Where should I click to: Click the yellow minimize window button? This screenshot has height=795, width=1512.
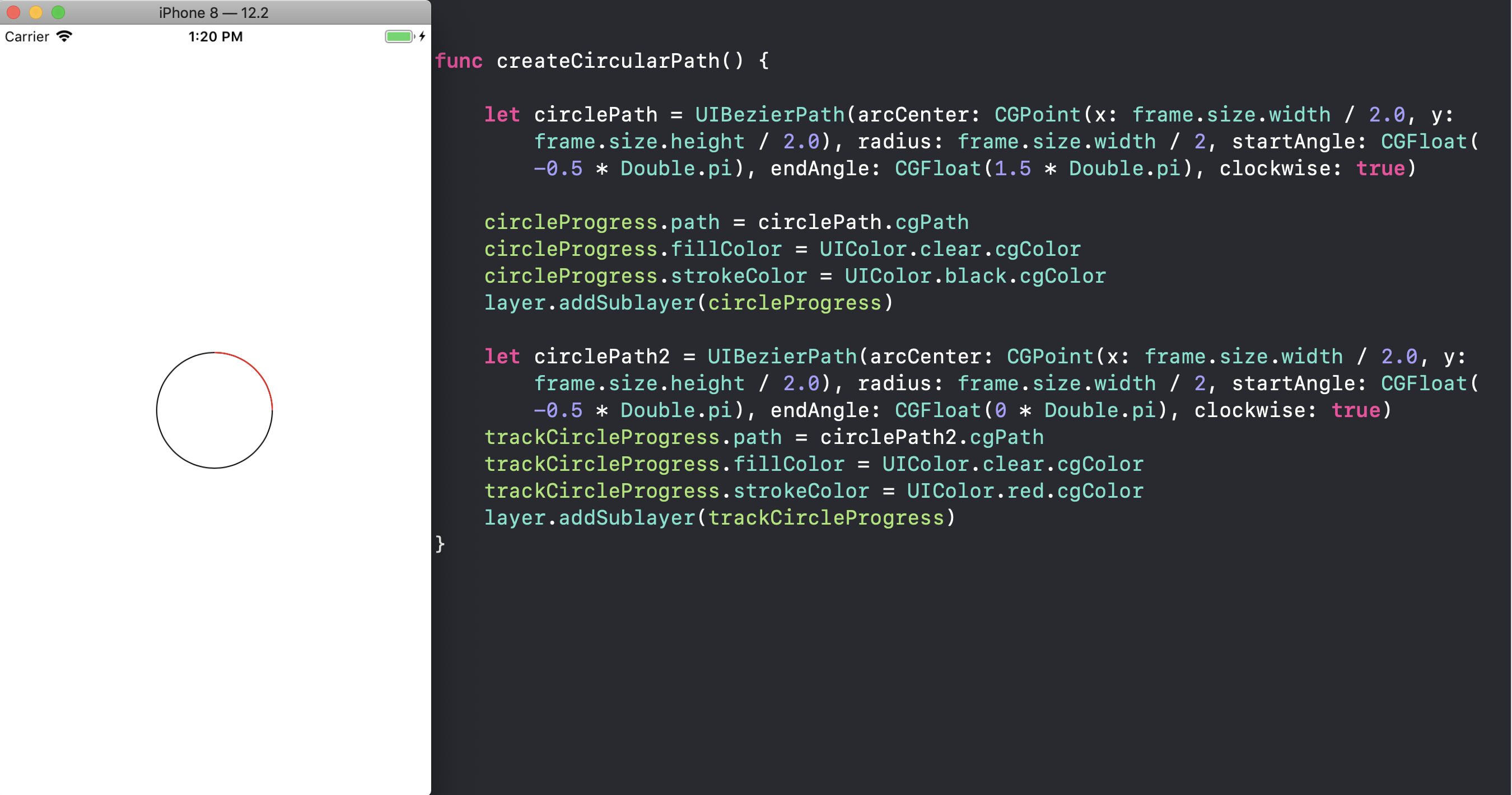pyautogui.click(x=36, y=12)
